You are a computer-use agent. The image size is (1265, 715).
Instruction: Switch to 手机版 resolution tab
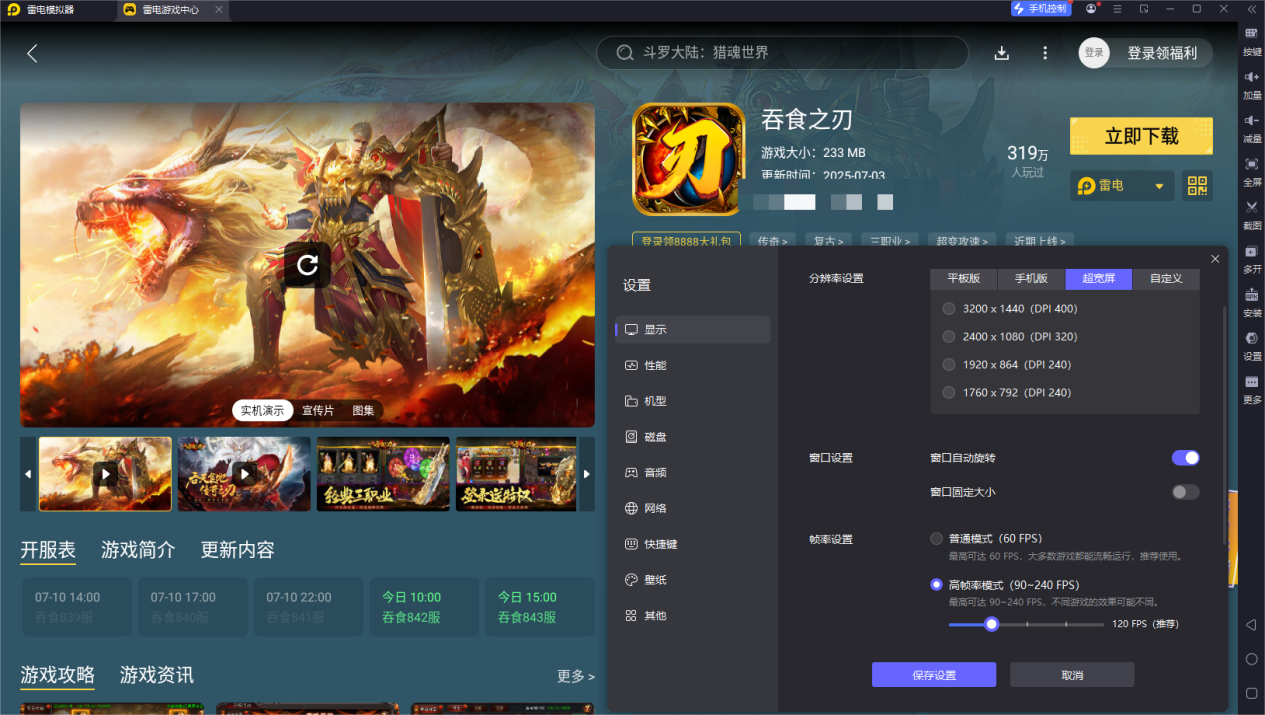(1031, 279)
